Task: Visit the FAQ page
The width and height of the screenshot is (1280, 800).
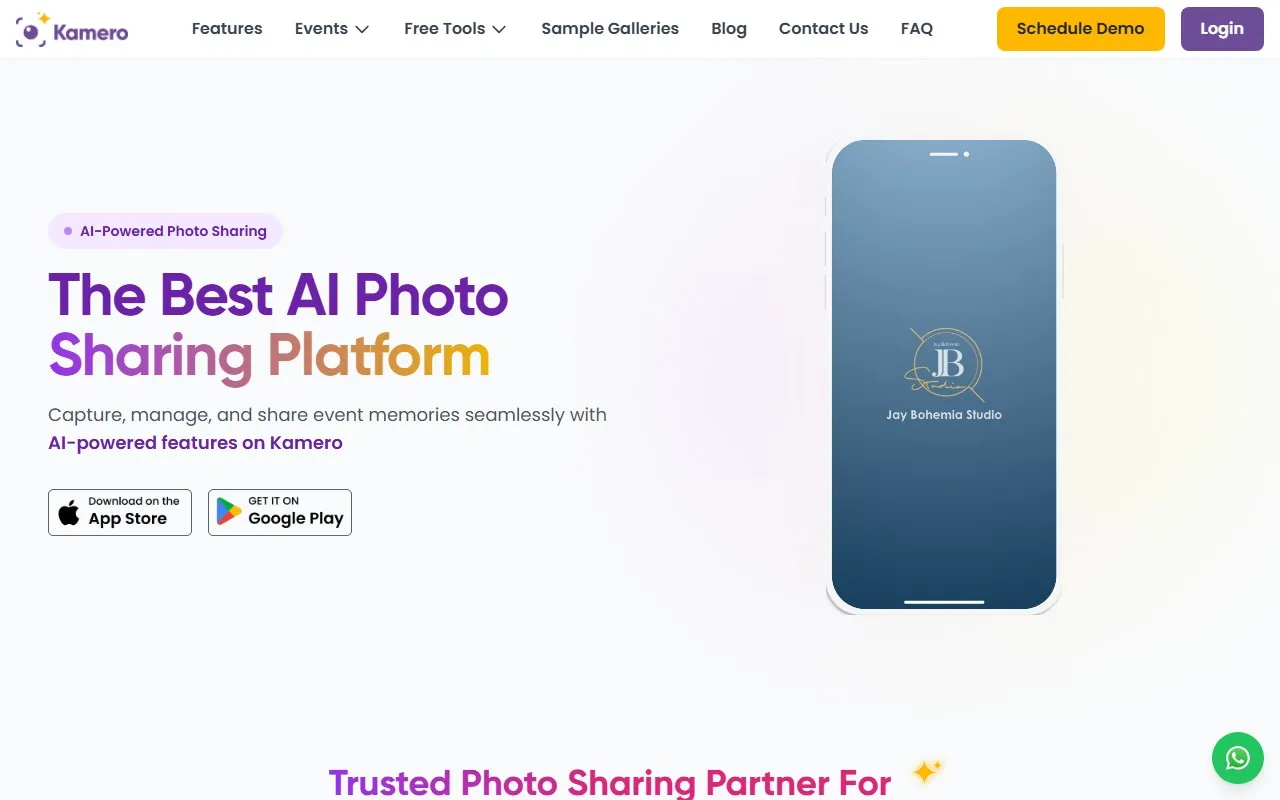Action: click(x=917, y=29)
